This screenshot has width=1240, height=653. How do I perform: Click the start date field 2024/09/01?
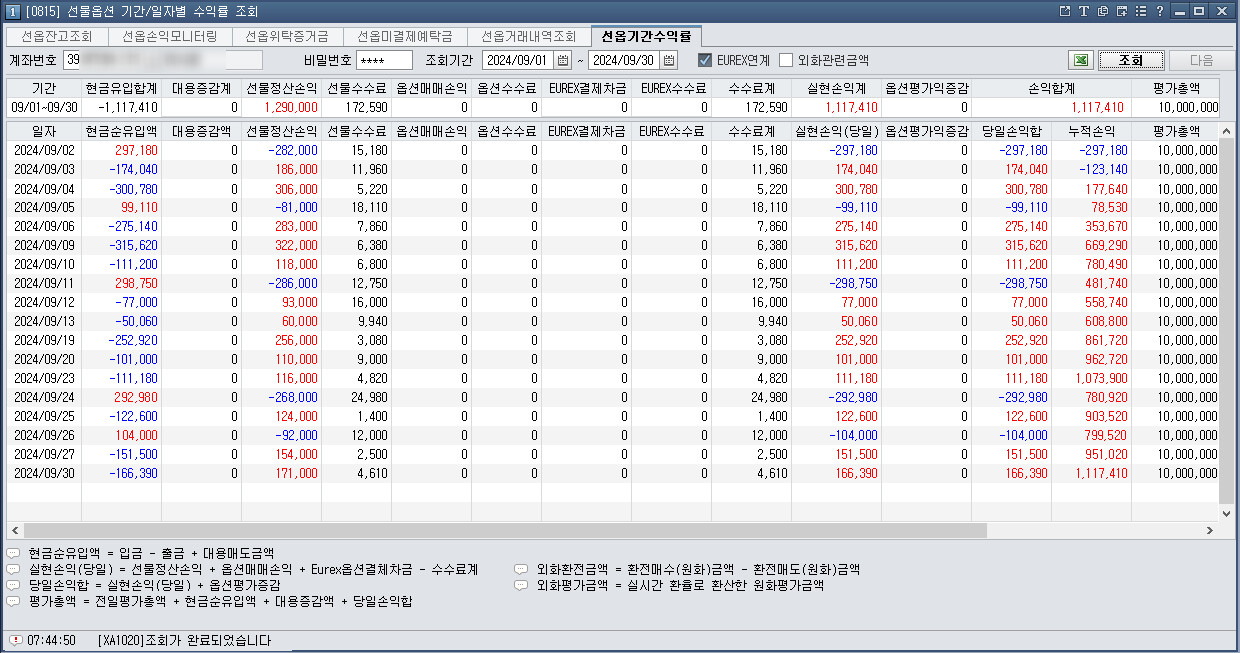(519, 60)
